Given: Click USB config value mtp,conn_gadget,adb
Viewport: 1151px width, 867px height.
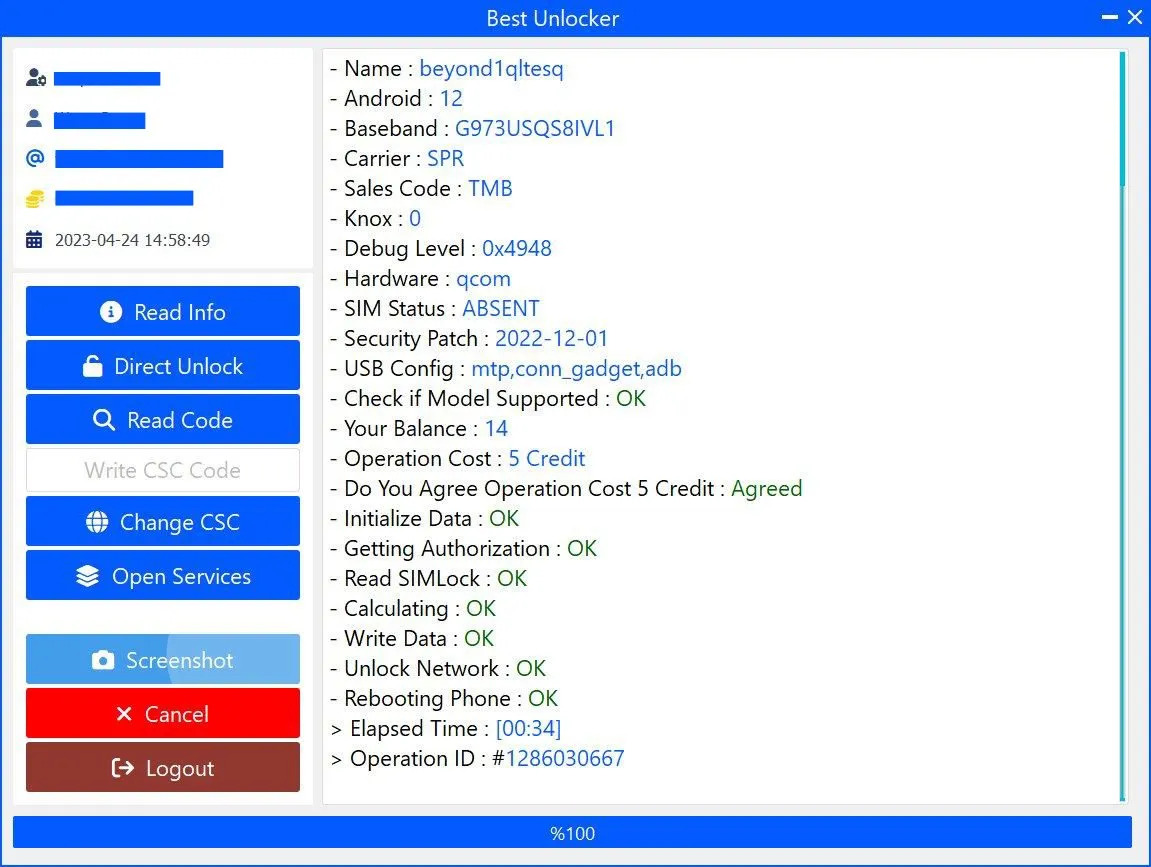Looking at the screenshot, I should pyautogui.click(x=576, y=369).
